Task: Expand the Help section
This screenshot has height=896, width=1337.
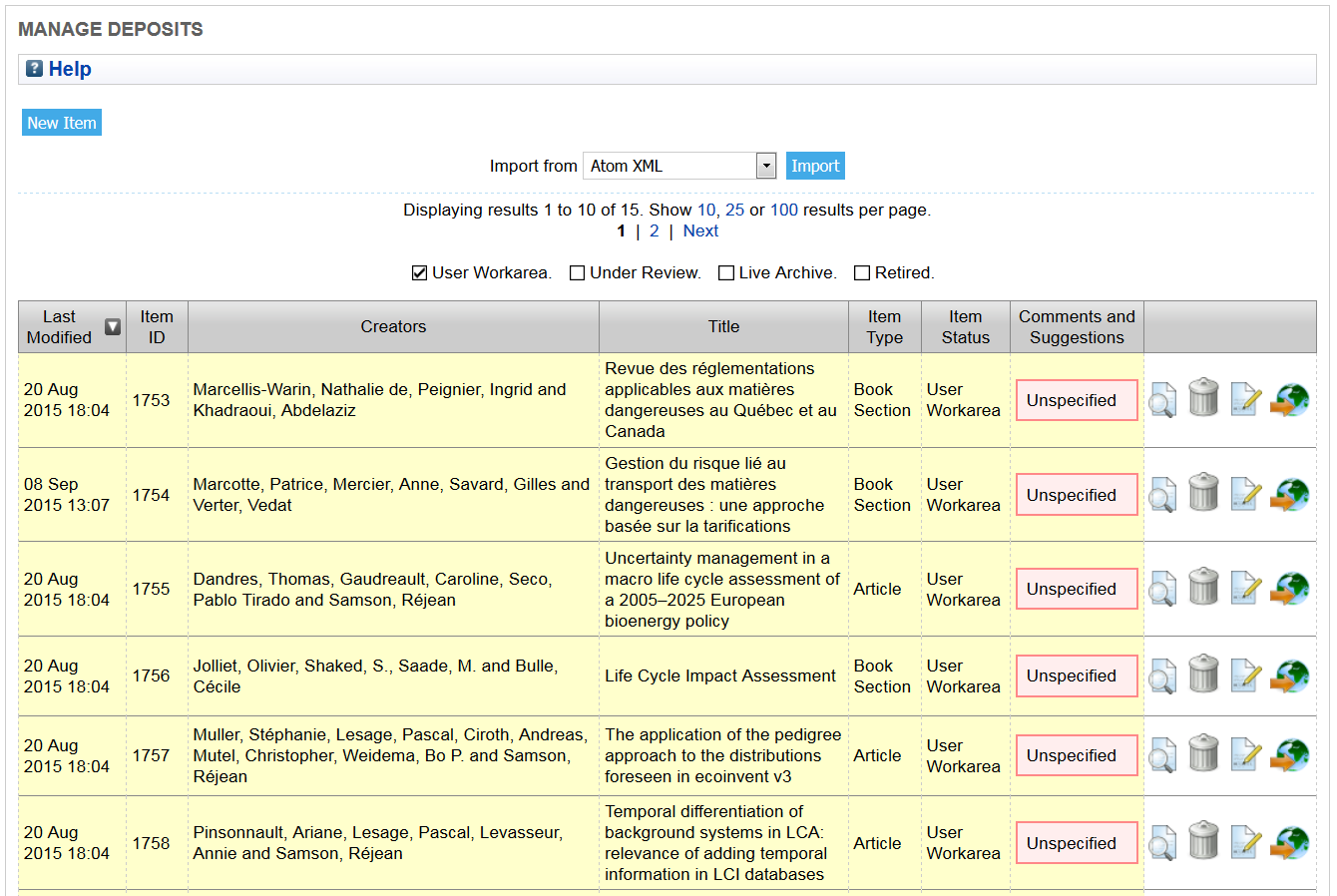Action: (x=70, y=69)
